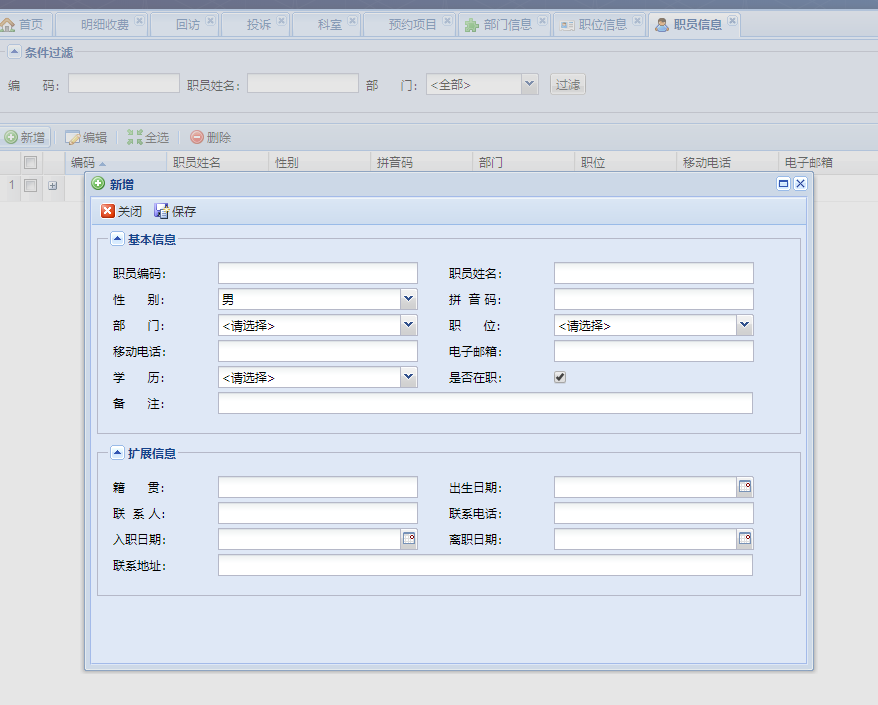
Task: Click the 编辑 toolbar button
Action: 86,137
